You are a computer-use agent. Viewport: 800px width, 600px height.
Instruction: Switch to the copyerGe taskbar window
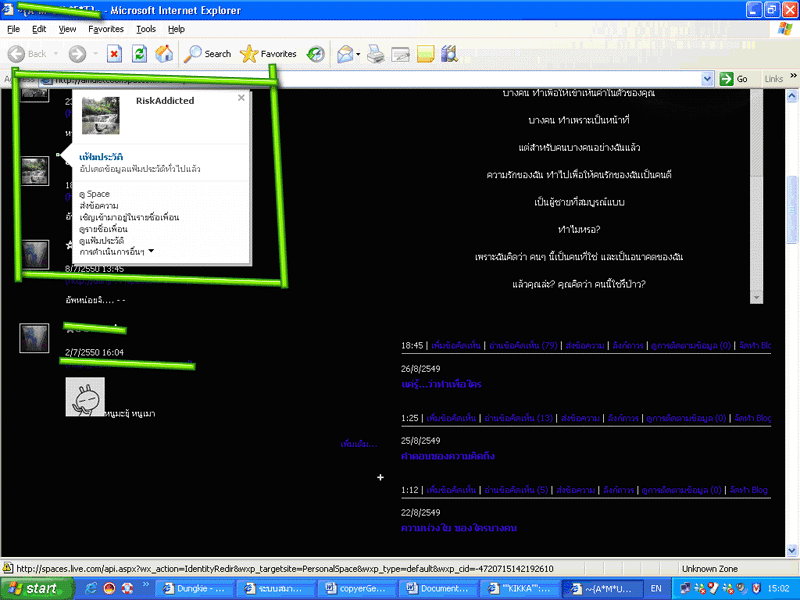(359, 589)
